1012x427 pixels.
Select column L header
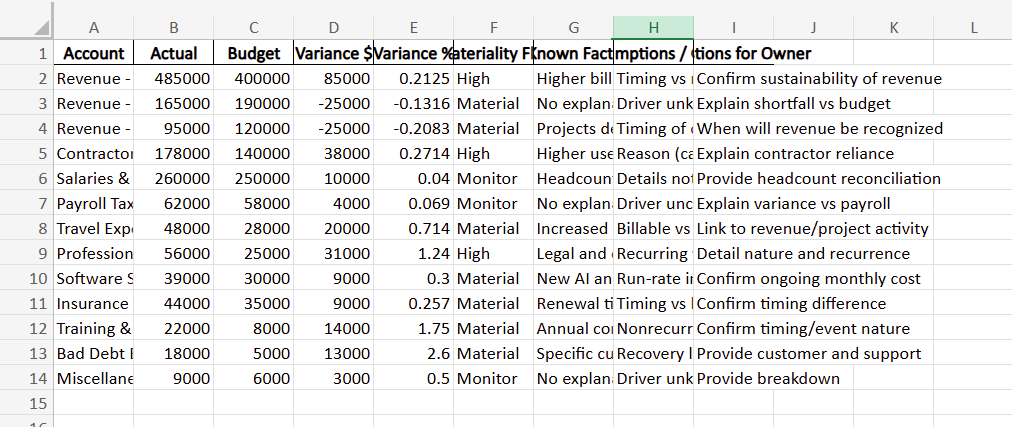tap(973, 28)
